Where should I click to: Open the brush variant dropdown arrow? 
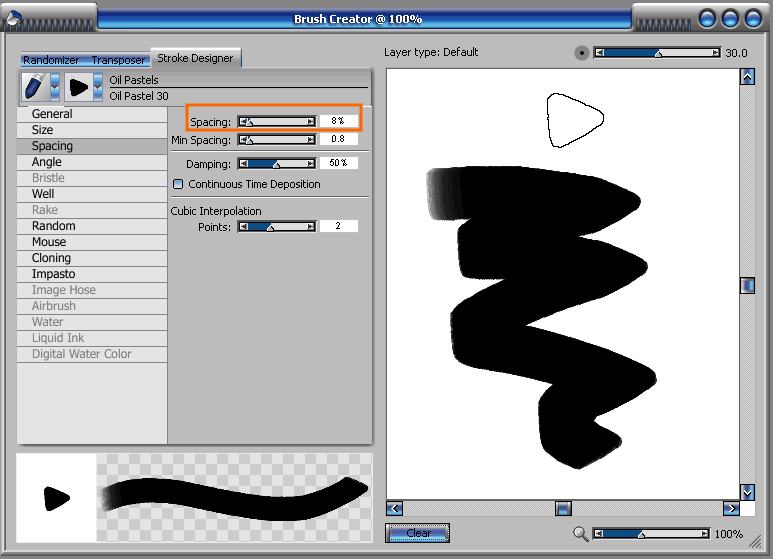(x=98, y=87)
